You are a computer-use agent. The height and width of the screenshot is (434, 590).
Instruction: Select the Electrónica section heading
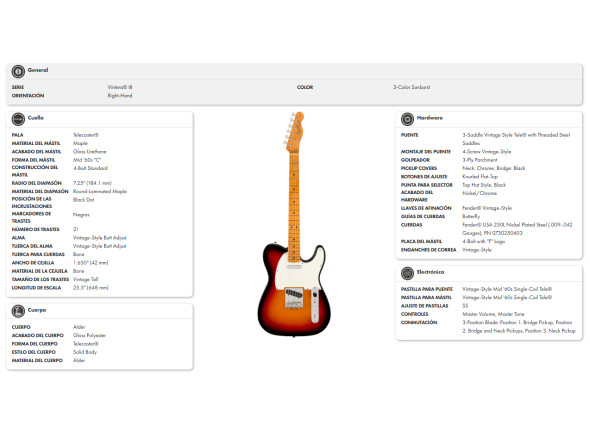coord(430,272)
